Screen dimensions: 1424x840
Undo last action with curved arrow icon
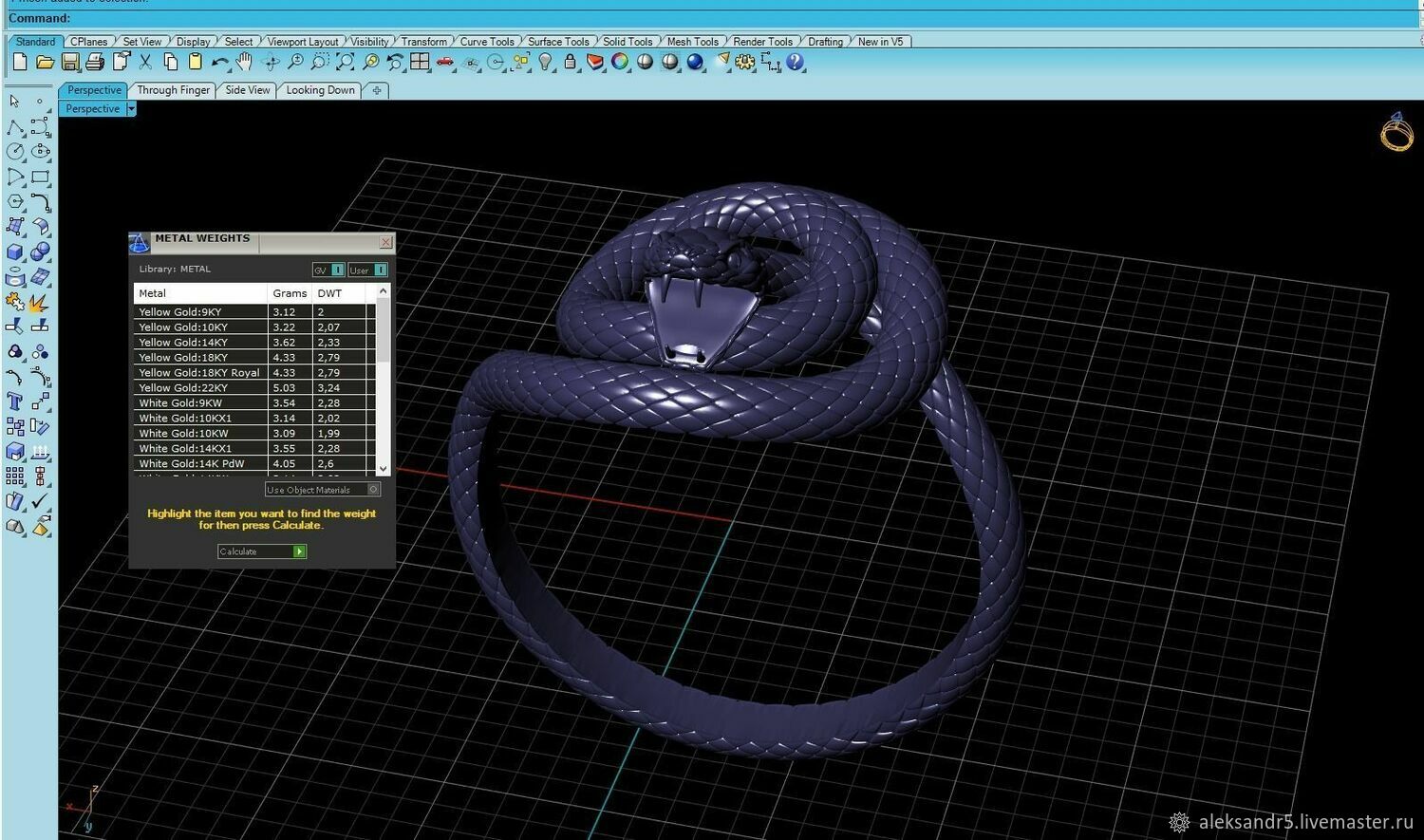[220, 63]
